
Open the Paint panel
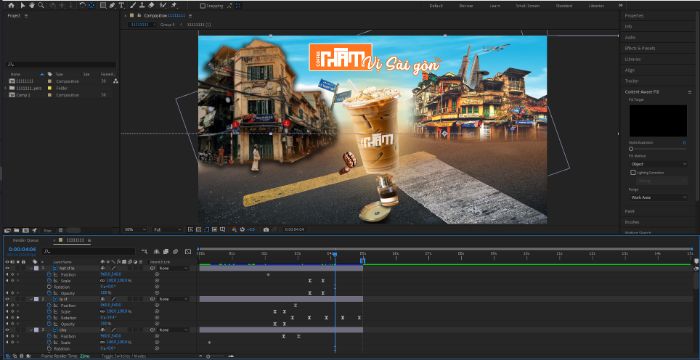point(629,211)
